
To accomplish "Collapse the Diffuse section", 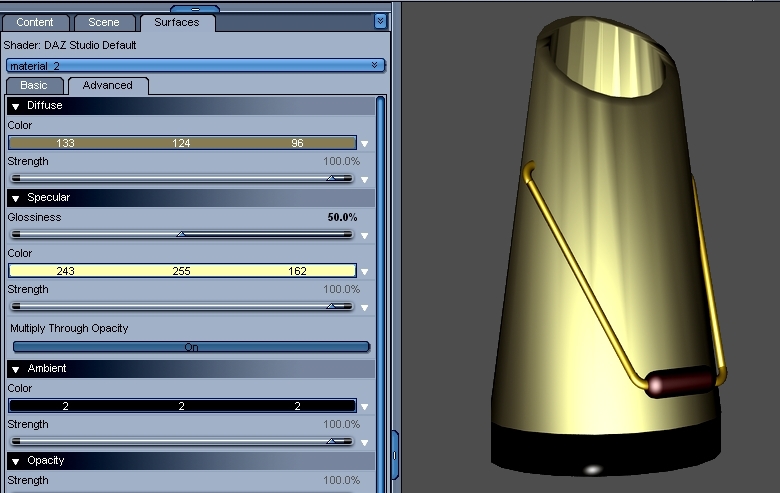I will 16,106.
